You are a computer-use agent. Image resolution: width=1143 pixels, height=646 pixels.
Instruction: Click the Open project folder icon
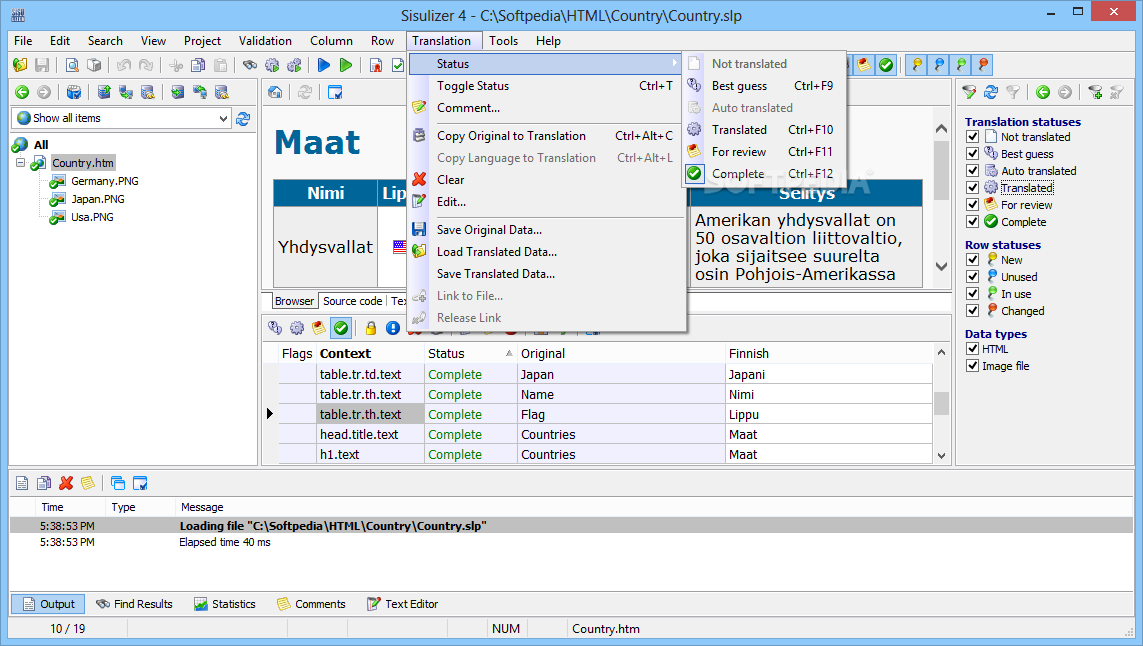(20, 65)
